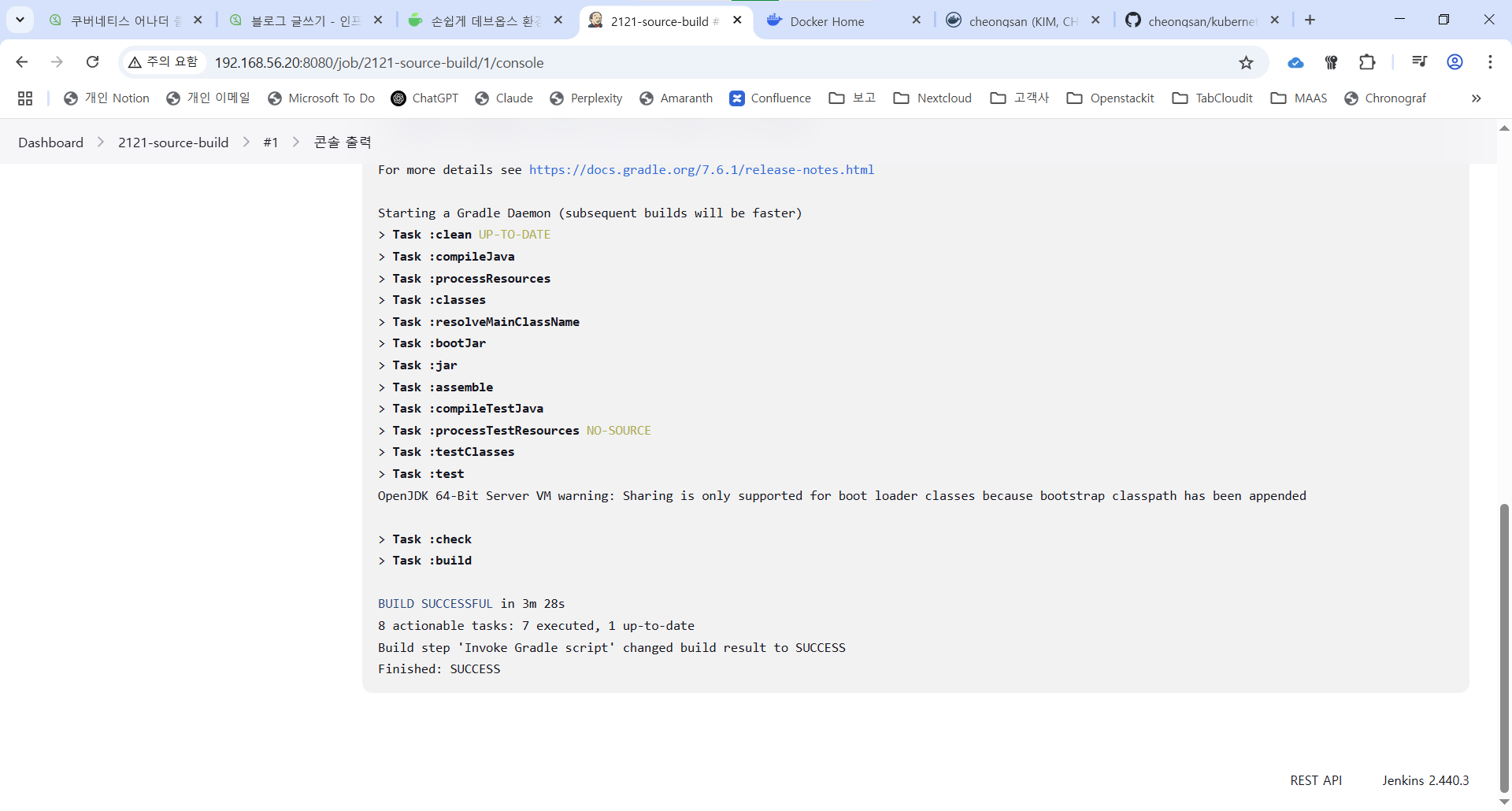
Task: Show more bookmarks with the double chevron
Action: 1477,98
